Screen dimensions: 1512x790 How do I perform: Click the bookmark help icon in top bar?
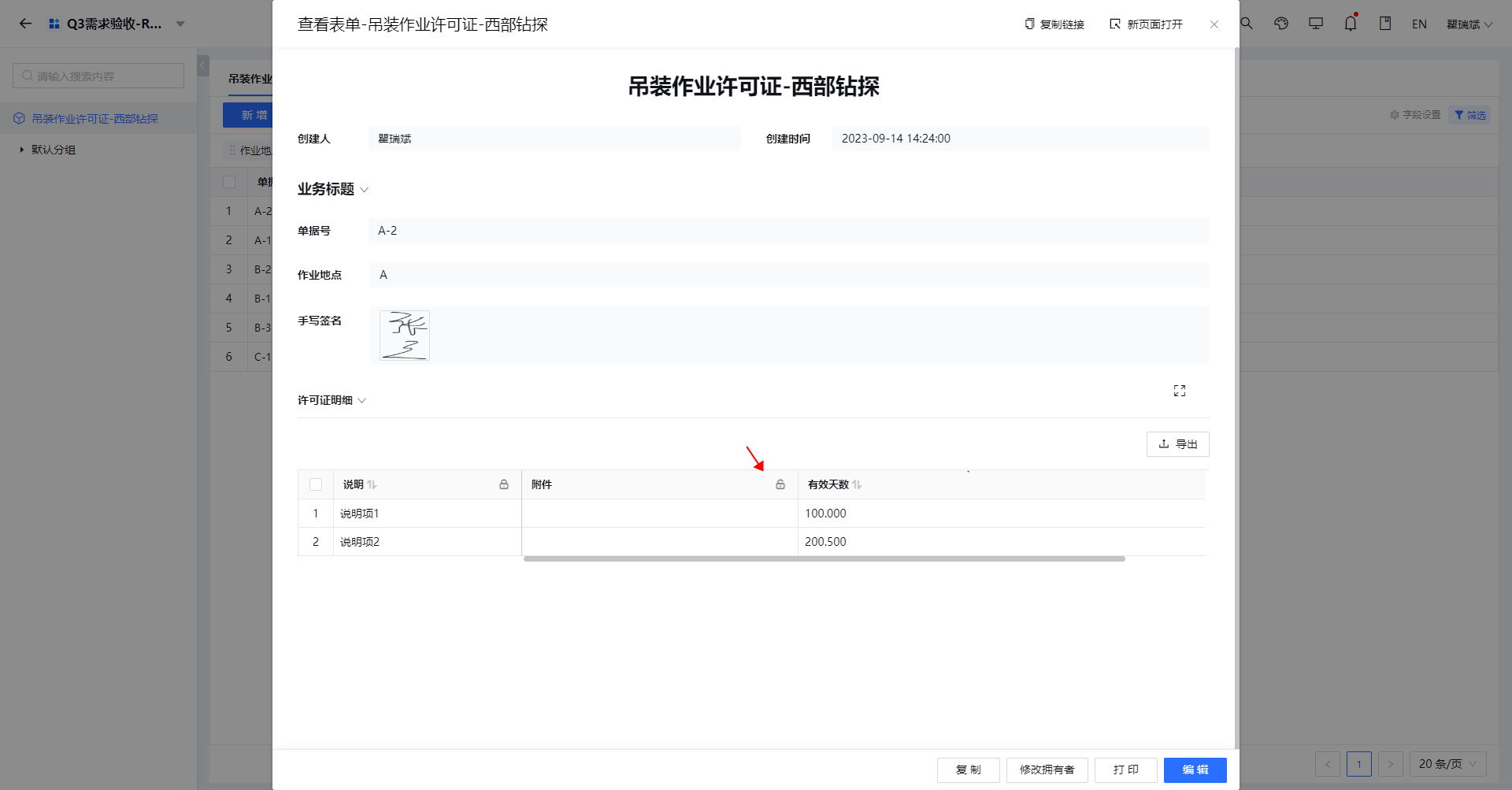[x=1385, y=24]
